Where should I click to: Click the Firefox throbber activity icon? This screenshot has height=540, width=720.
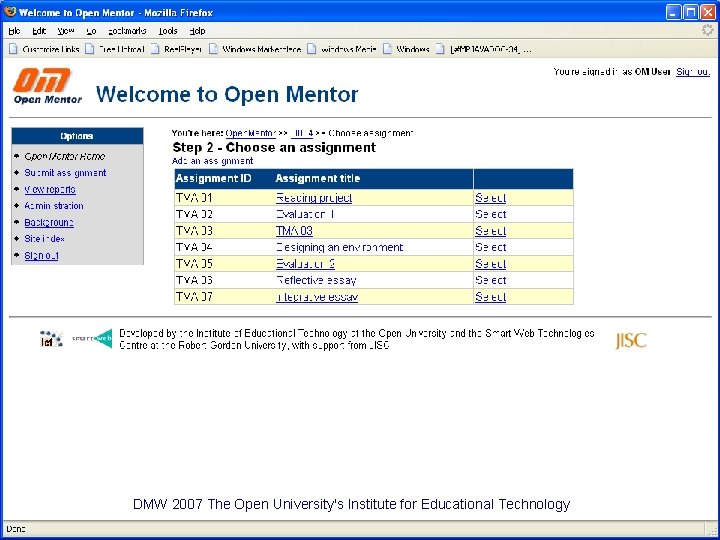[708, 30]
